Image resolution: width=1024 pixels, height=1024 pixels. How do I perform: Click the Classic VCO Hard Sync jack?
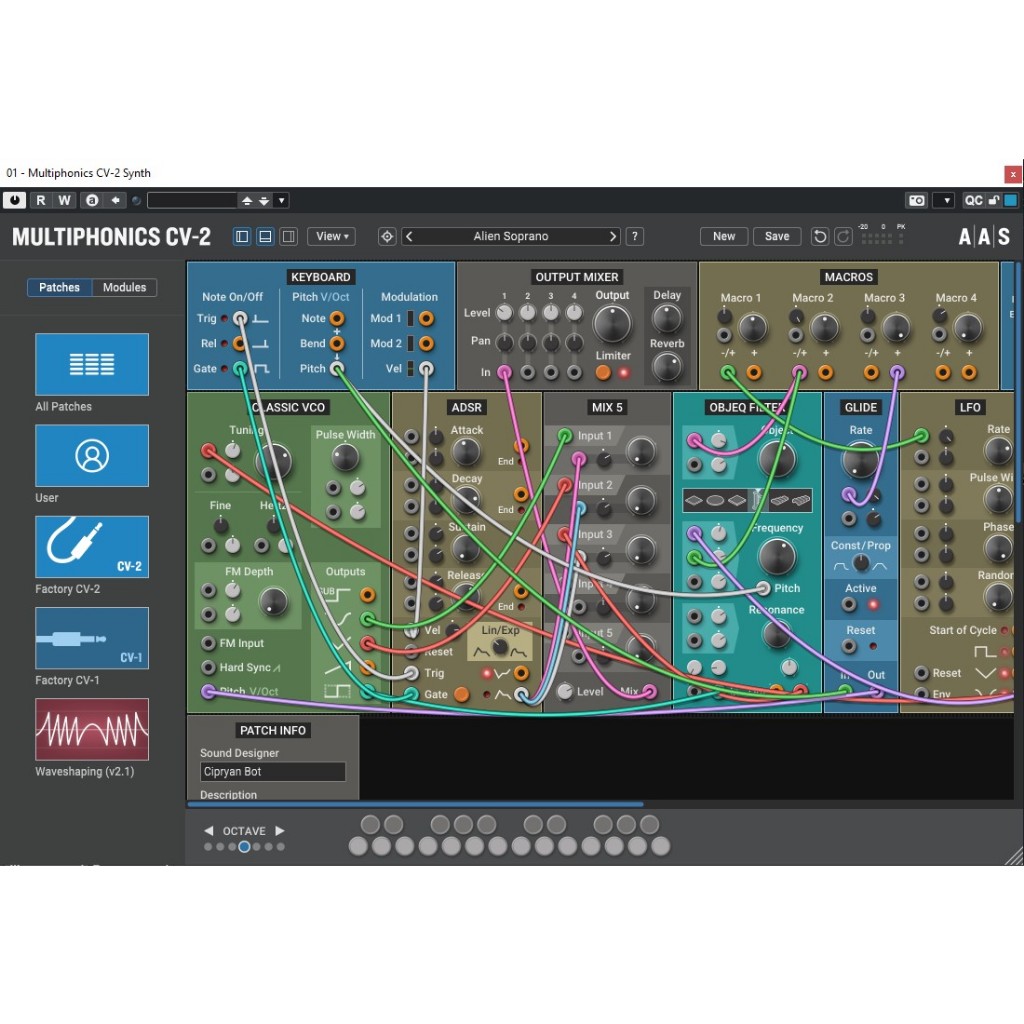point(208,667)
